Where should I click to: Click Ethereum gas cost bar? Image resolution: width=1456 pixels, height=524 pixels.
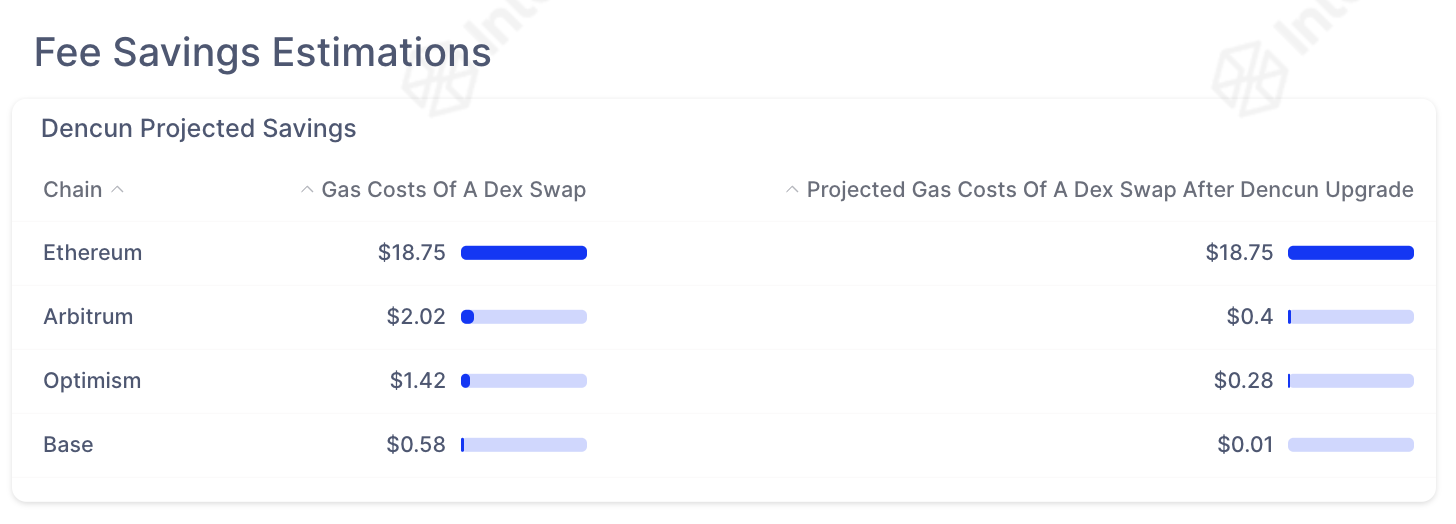click(x=523, y=253)
